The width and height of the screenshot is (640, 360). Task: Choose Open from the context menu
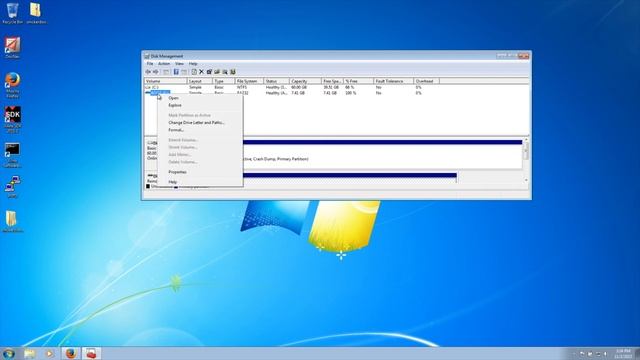click(x=200, y=98)
